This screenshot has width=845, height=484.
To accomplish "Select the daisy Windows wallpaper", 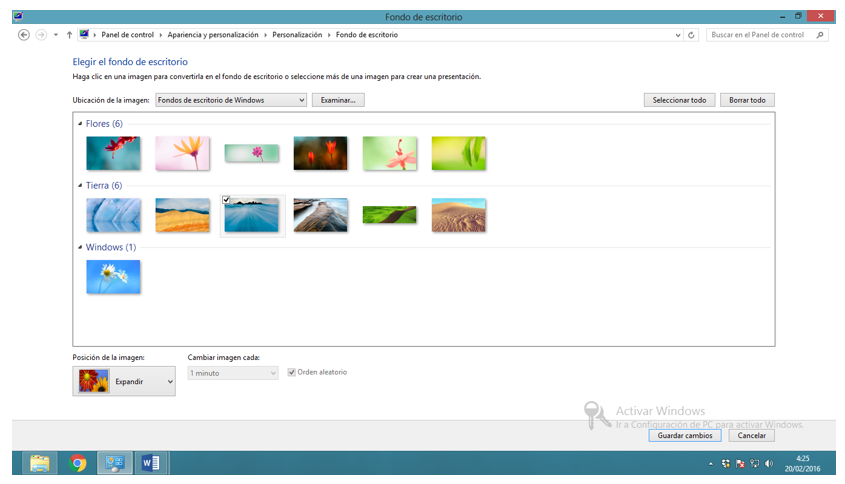I will 113,277.
